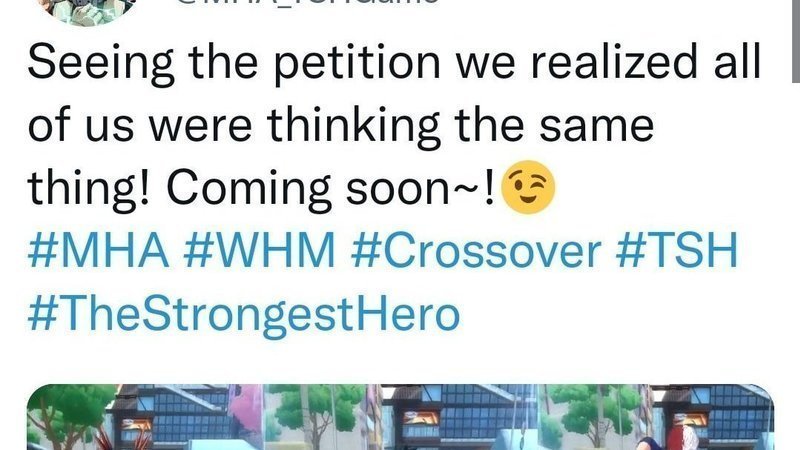Select the #TSH hashtag
Image resolution: width=800 pixels, height=450 pixels.
[677, 249]
